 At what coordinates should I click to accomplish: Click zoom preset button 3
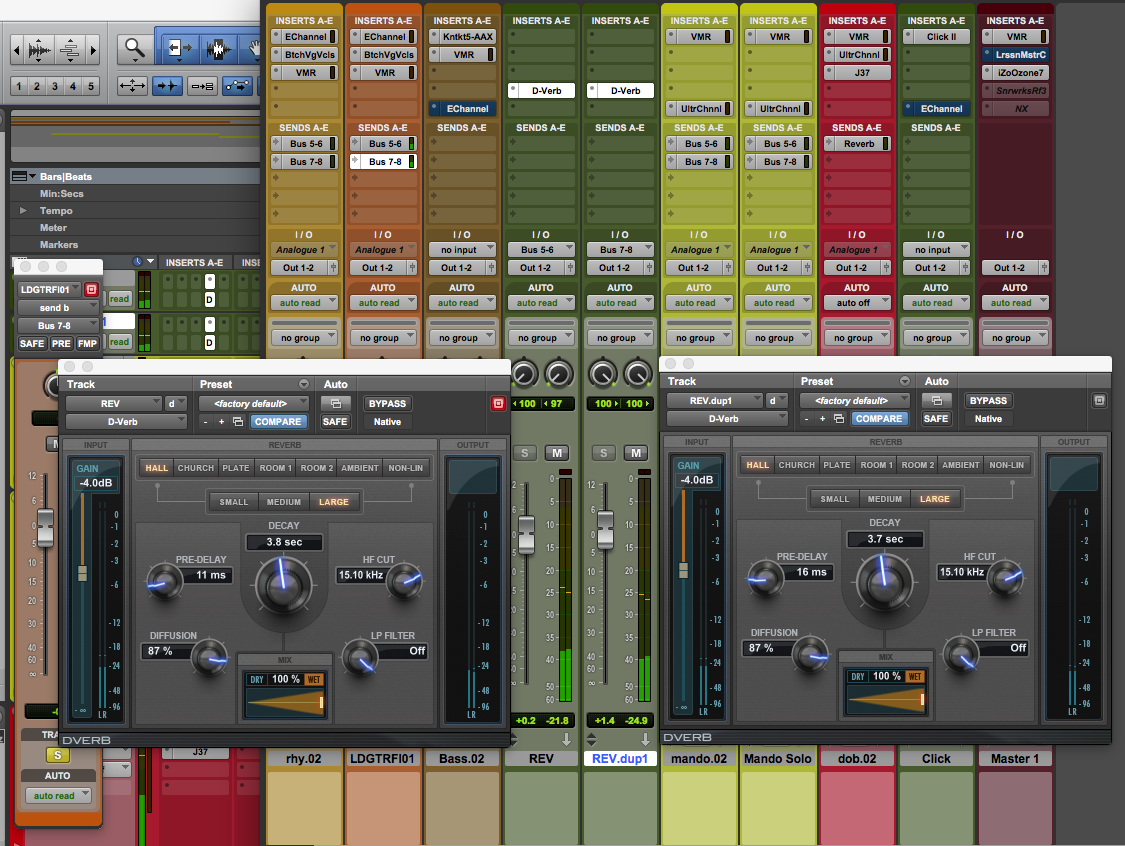coord(54,85)
